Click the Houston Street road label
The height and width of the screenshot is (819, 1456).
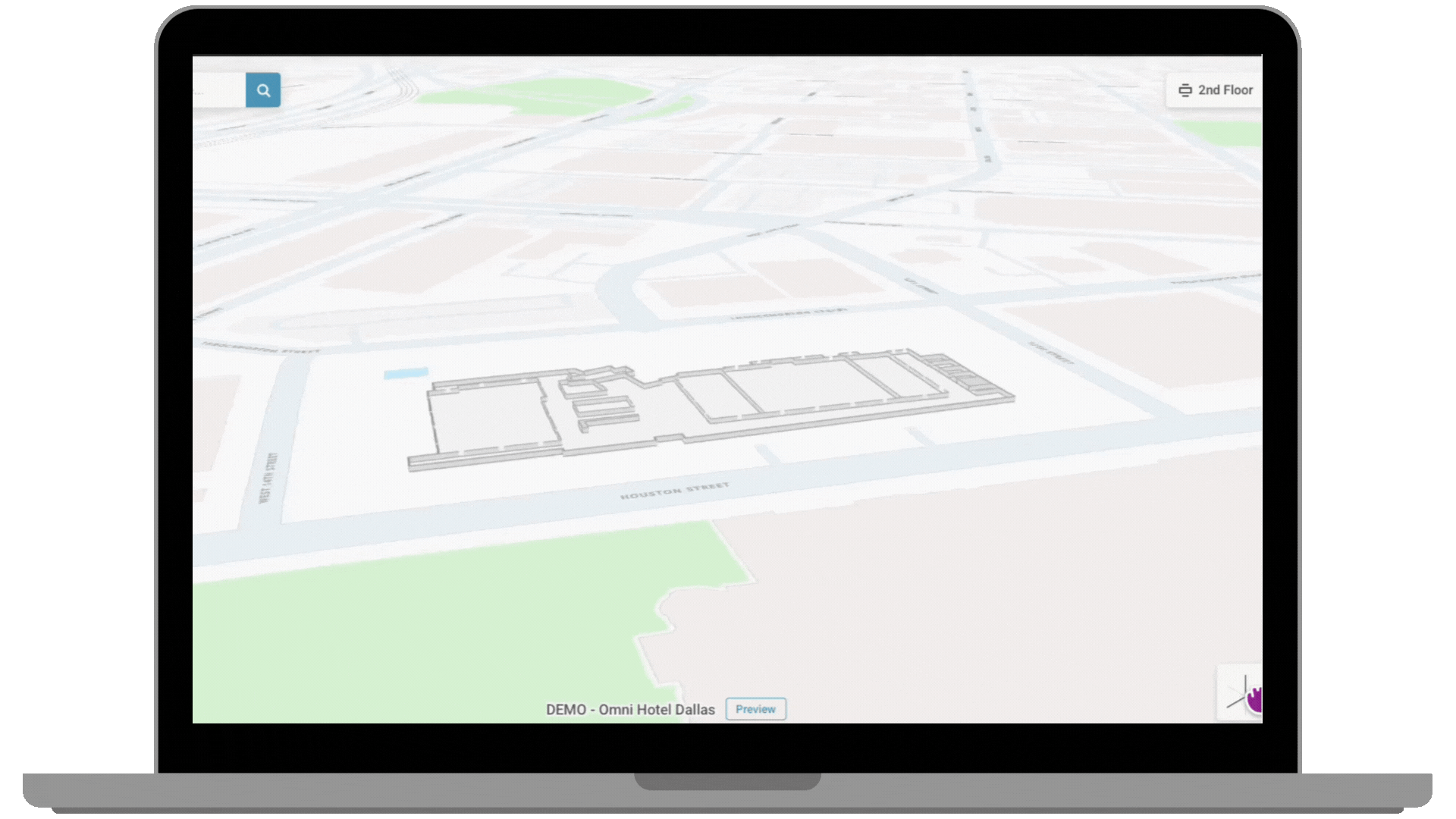click(674, 491)
